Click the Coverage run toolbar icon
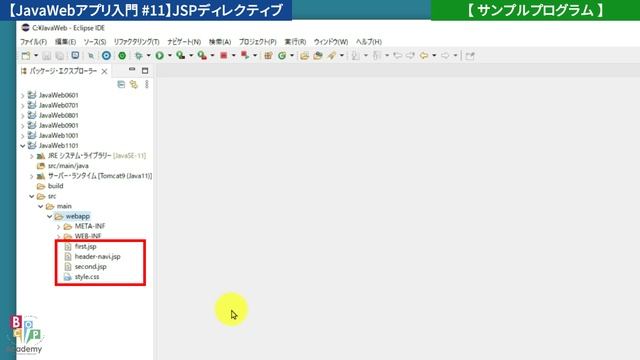640x360 pixels. click(x=181, y=56)
